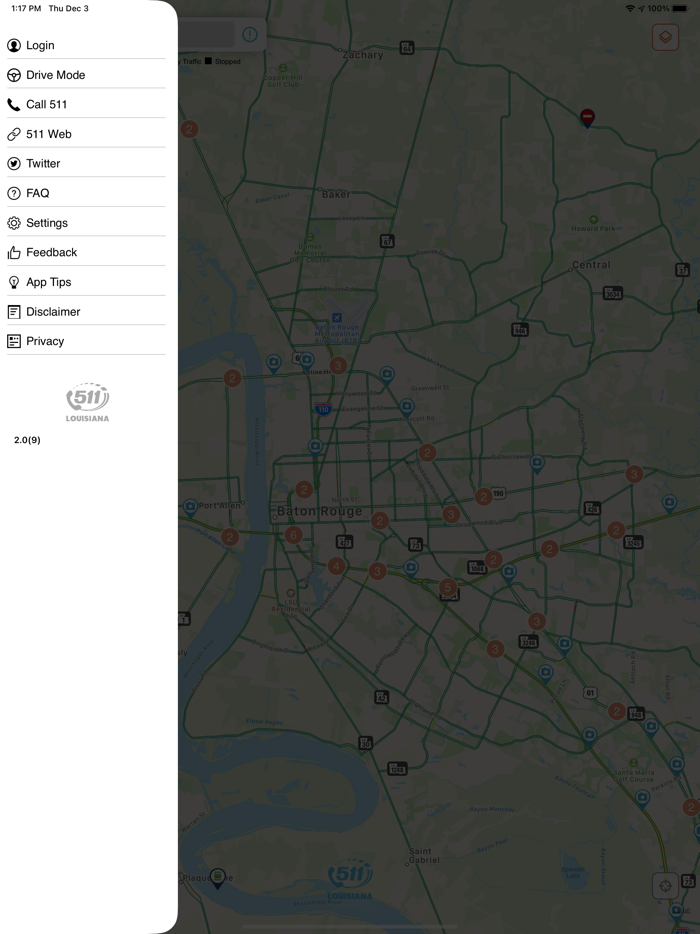Tap the App Tips lightbulb icon
Viewport: 700px width, 934px height.
[14, 282]
